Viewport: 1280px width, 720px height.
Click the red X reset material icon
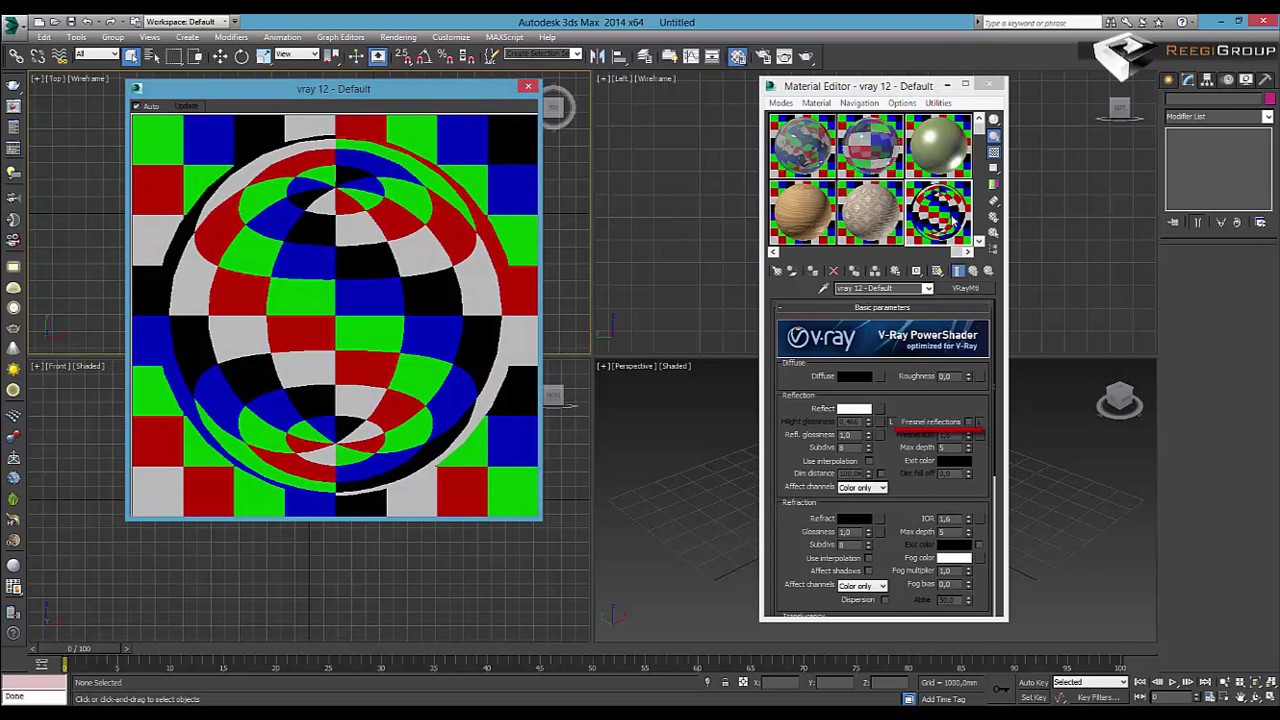coord(833,271)
